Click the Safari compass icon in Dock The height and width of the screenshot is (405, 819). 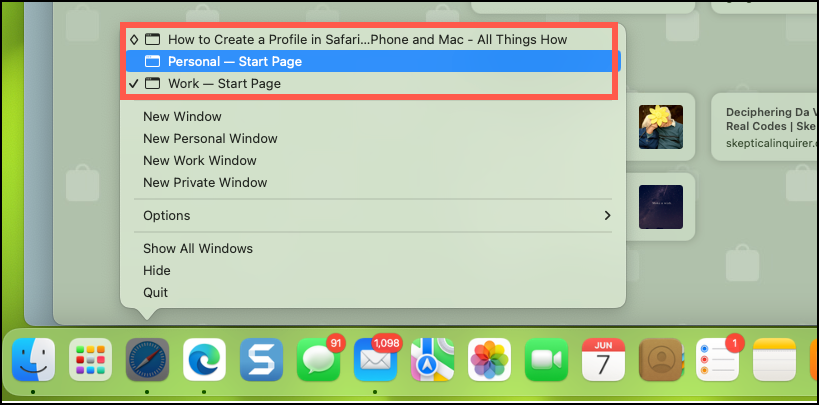pos(147,359)
